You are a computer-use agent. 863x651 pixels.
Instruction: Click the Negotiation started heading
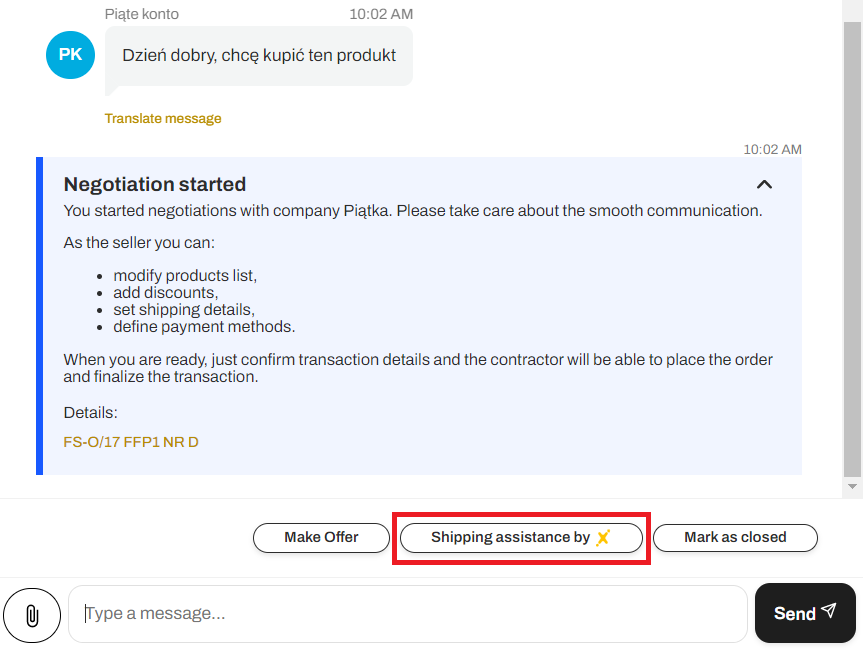[x=155, y=184]
